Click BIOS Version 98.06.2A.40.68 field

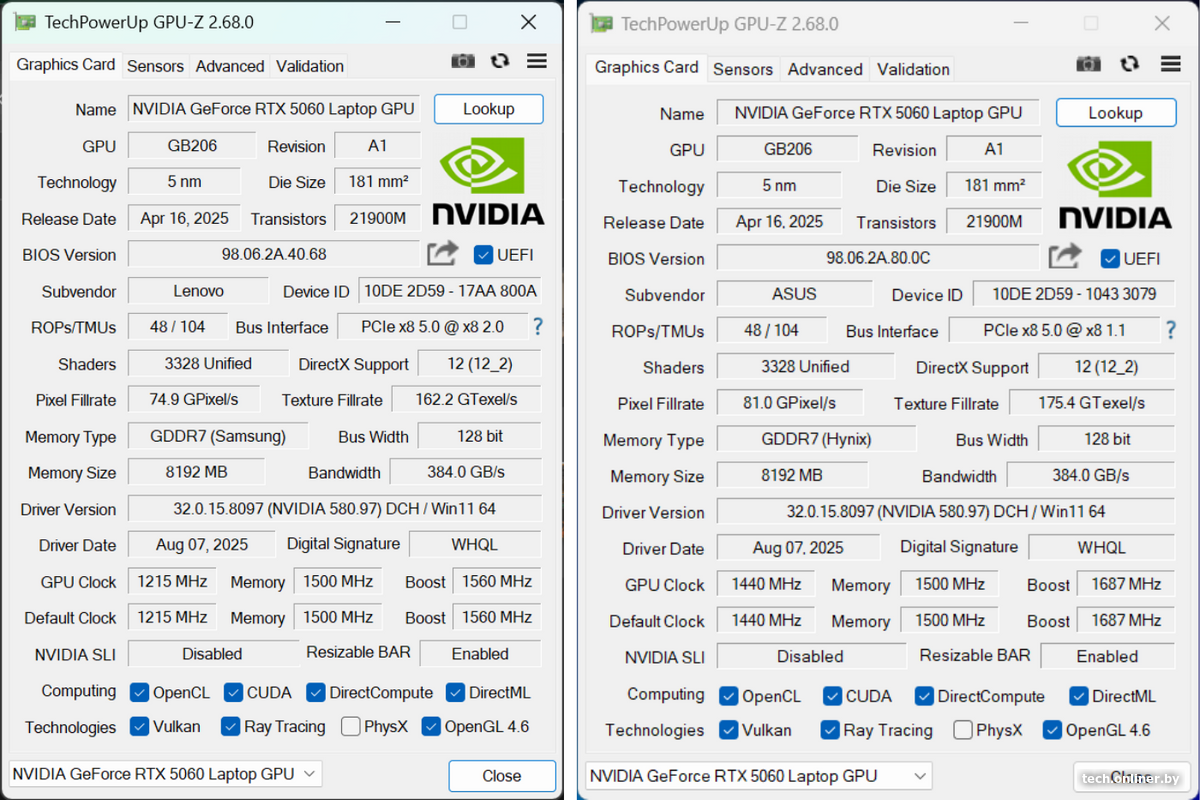274,254
